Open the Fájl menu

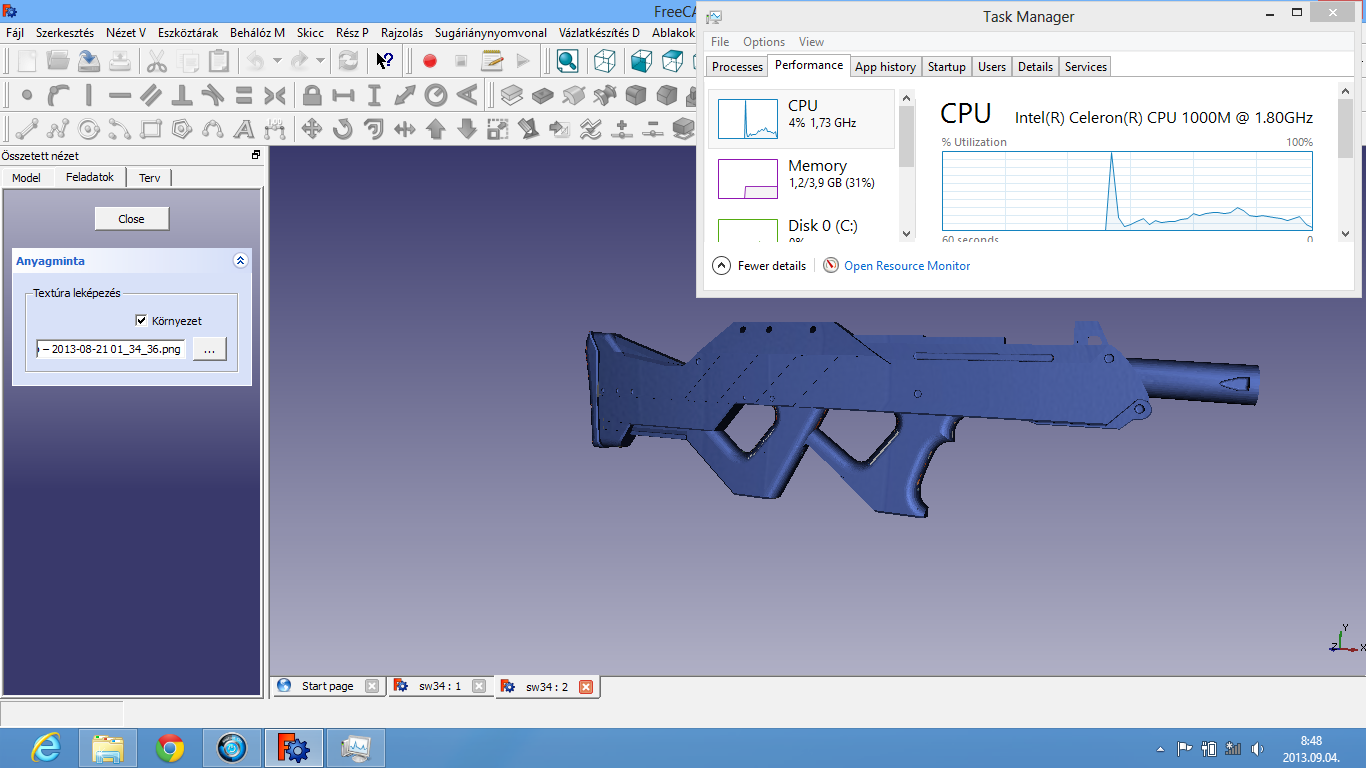click(x=15, y=33)
